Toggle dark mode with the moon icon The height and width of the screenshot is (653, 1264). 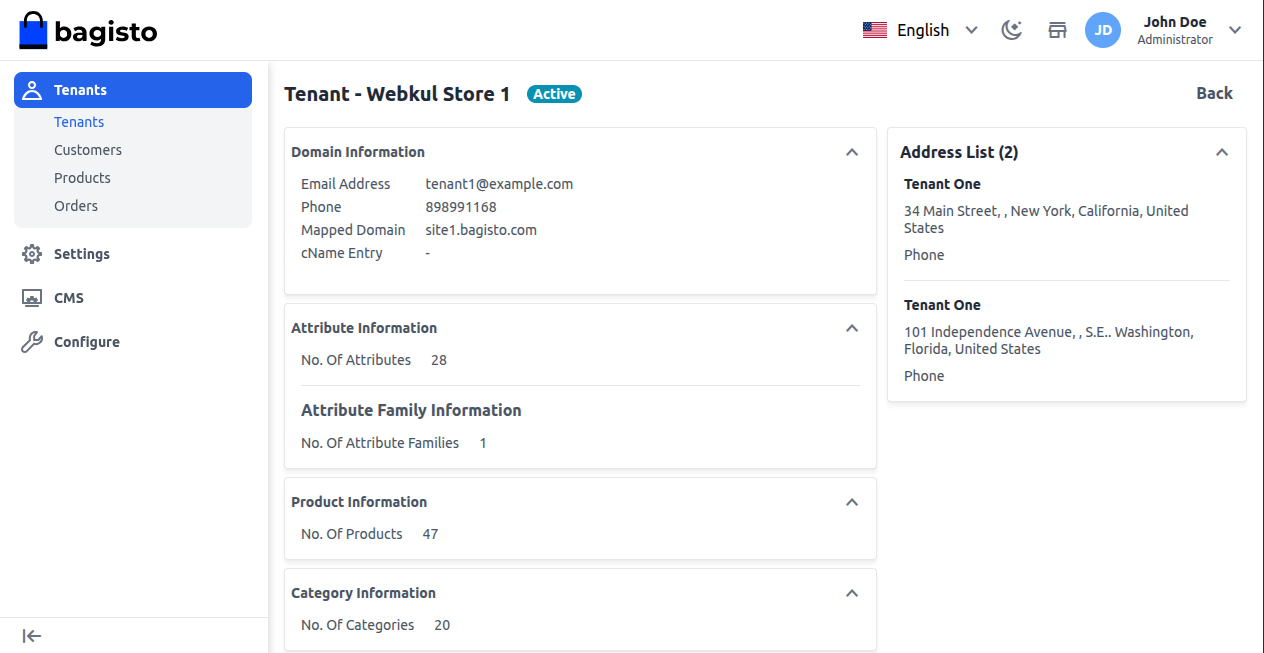click(x=1011, y=30)
